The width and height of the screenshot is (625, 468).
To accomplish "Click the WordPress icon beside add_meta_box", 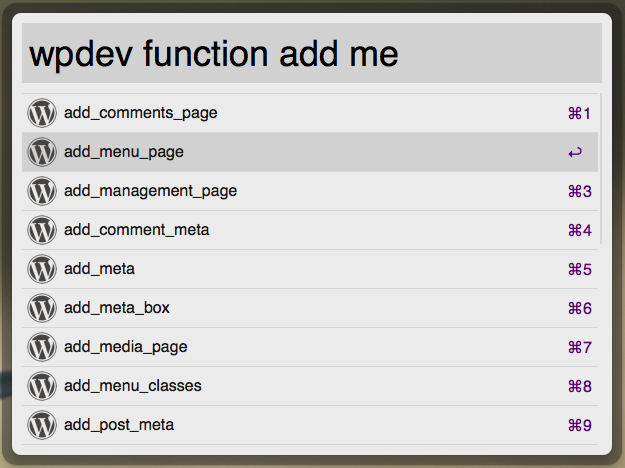I will pos(42,308).
